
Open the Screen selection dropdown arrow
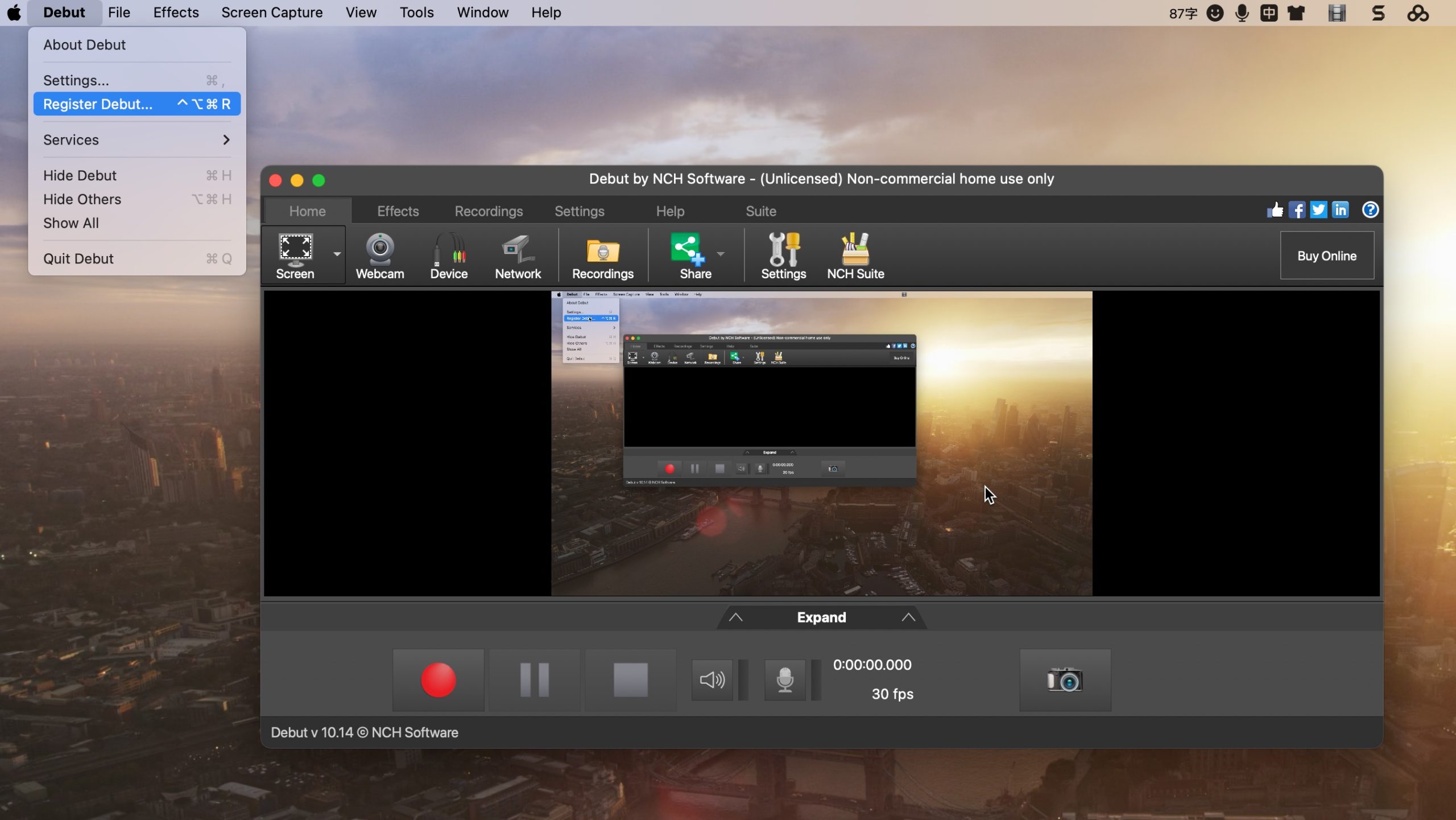(x=337, y=254)
